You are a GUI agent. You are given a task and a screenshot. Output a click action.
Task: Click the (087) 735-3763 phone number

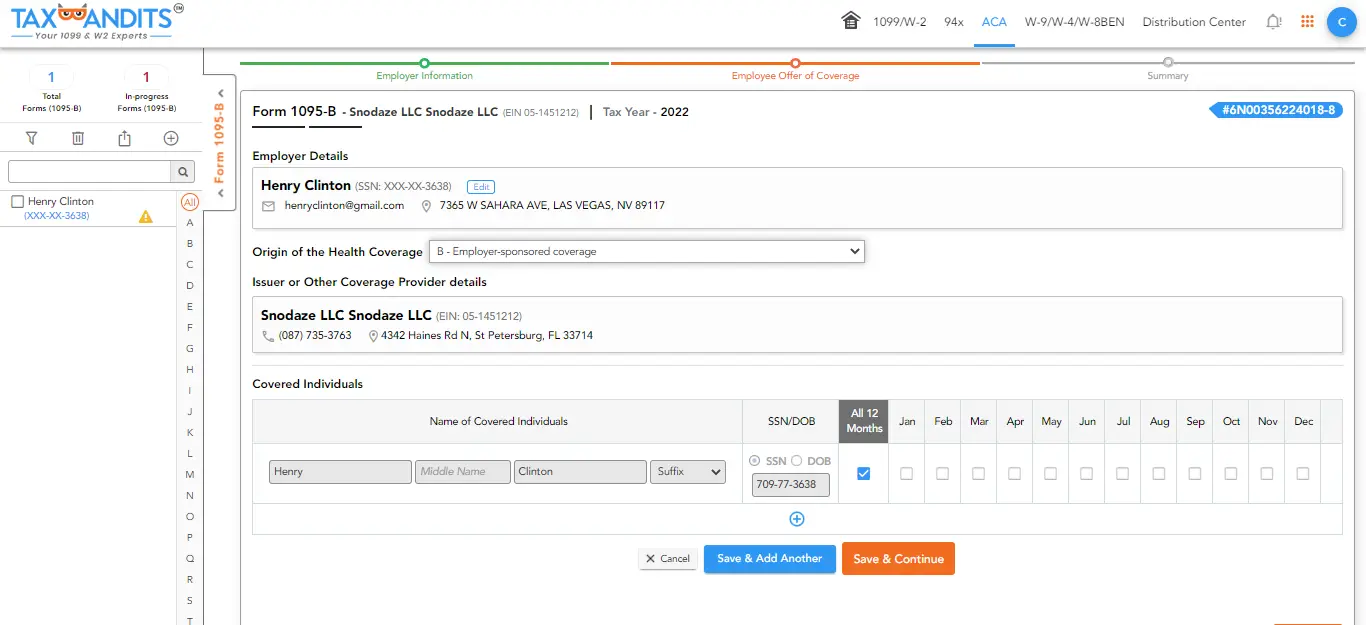(315, 336)
